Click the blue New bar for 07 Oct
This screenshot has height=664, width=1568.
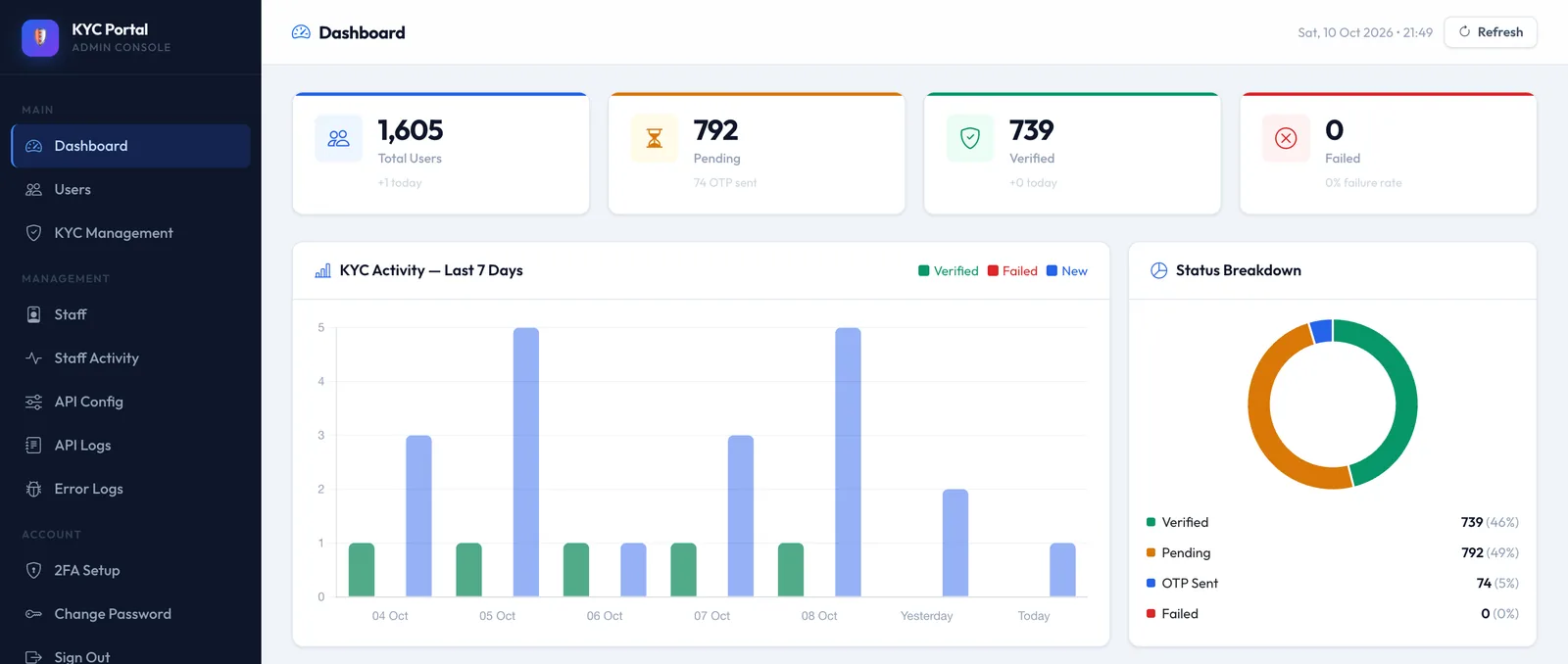741,516
